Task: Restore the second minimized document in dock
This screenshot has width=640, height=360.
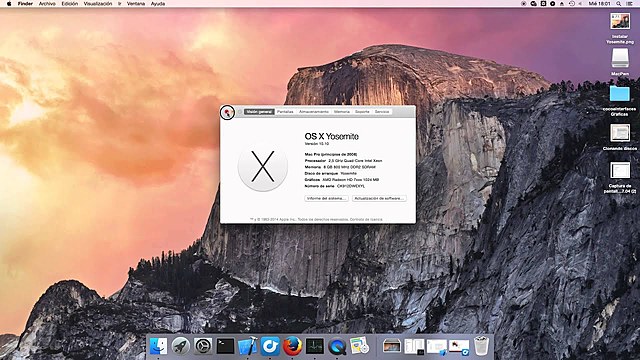Action: pyautogui.click(x=414, y=347)
